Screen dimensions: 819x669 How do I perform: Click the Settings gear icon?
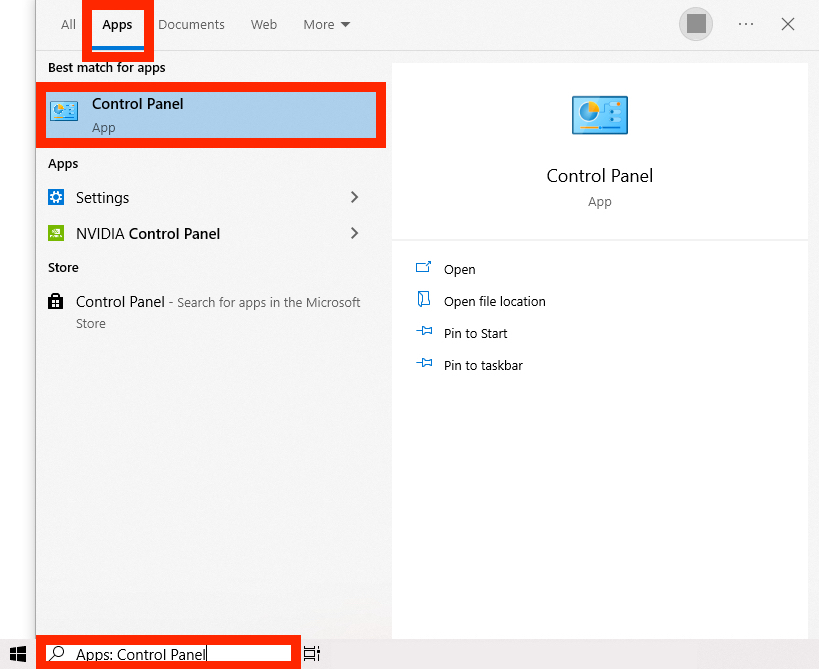point(56,197)
